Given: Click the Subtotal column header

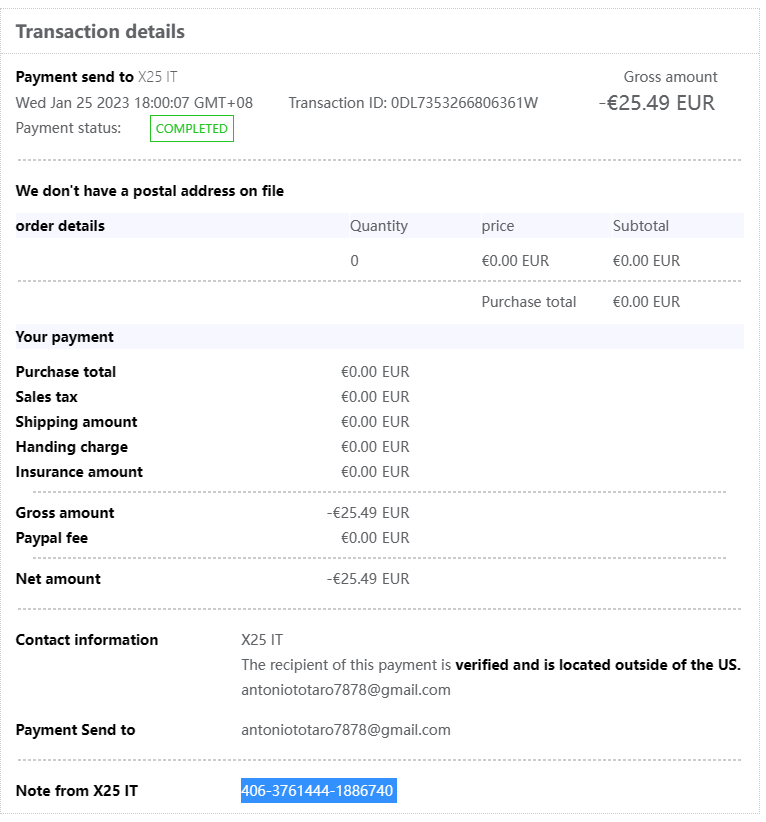Looking at the screenshot, I should click(x=640, y=226).
